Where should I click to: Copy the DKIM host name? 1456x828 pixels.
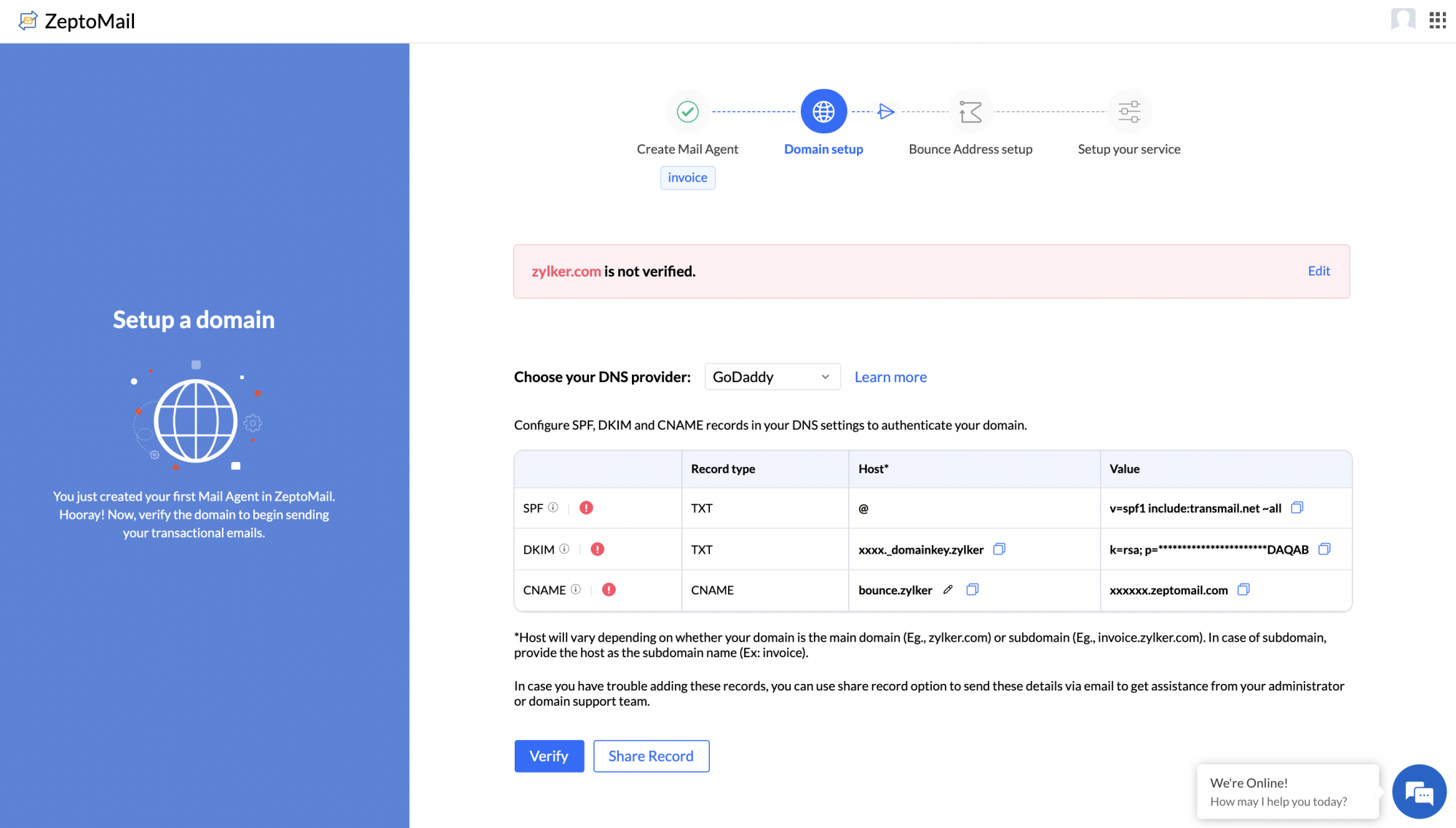pos(999,549)
